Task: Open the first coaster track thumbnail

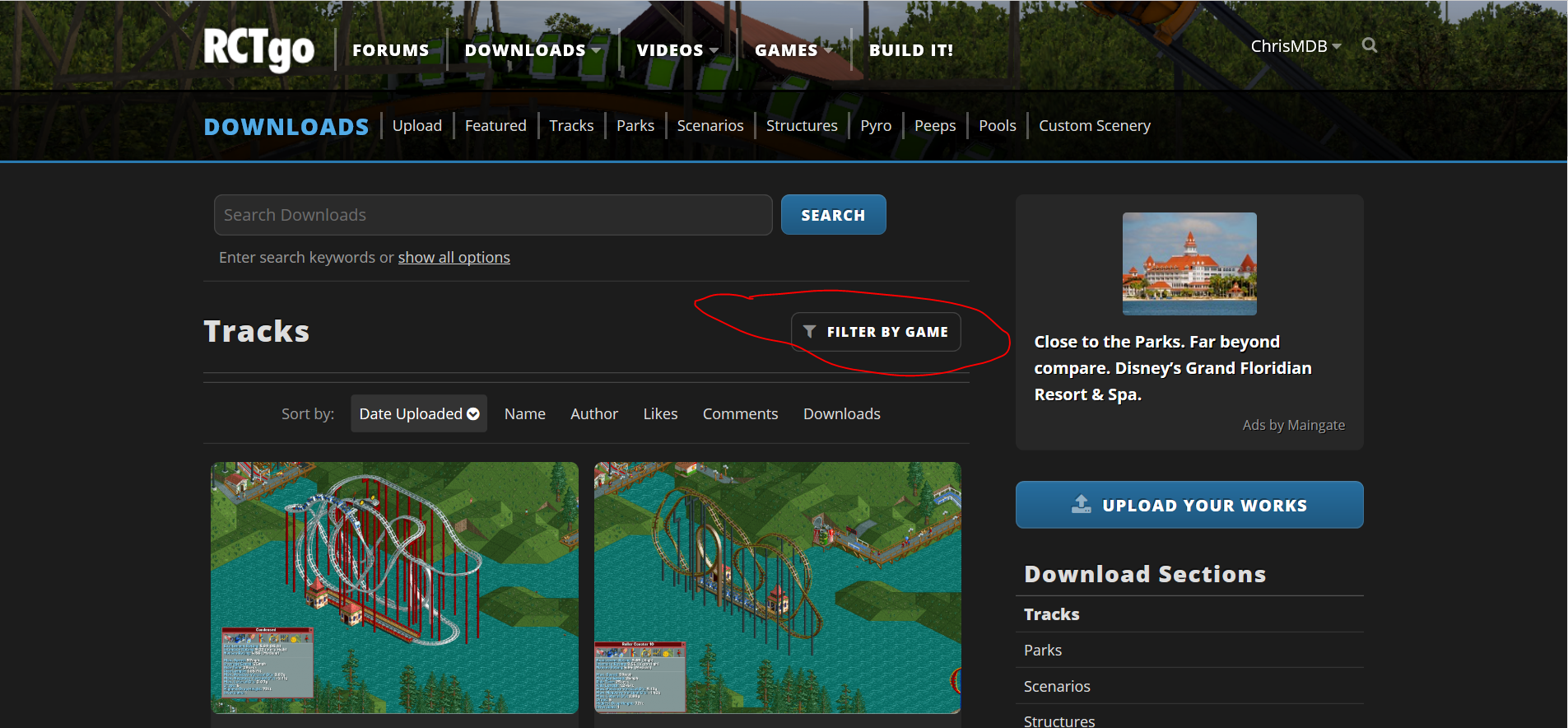Action: coord(394,587)
